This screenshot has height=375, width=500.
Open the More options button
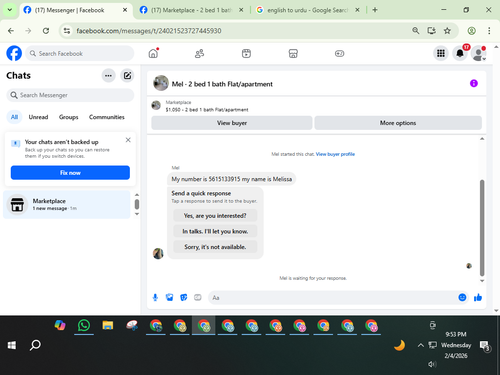398,123
